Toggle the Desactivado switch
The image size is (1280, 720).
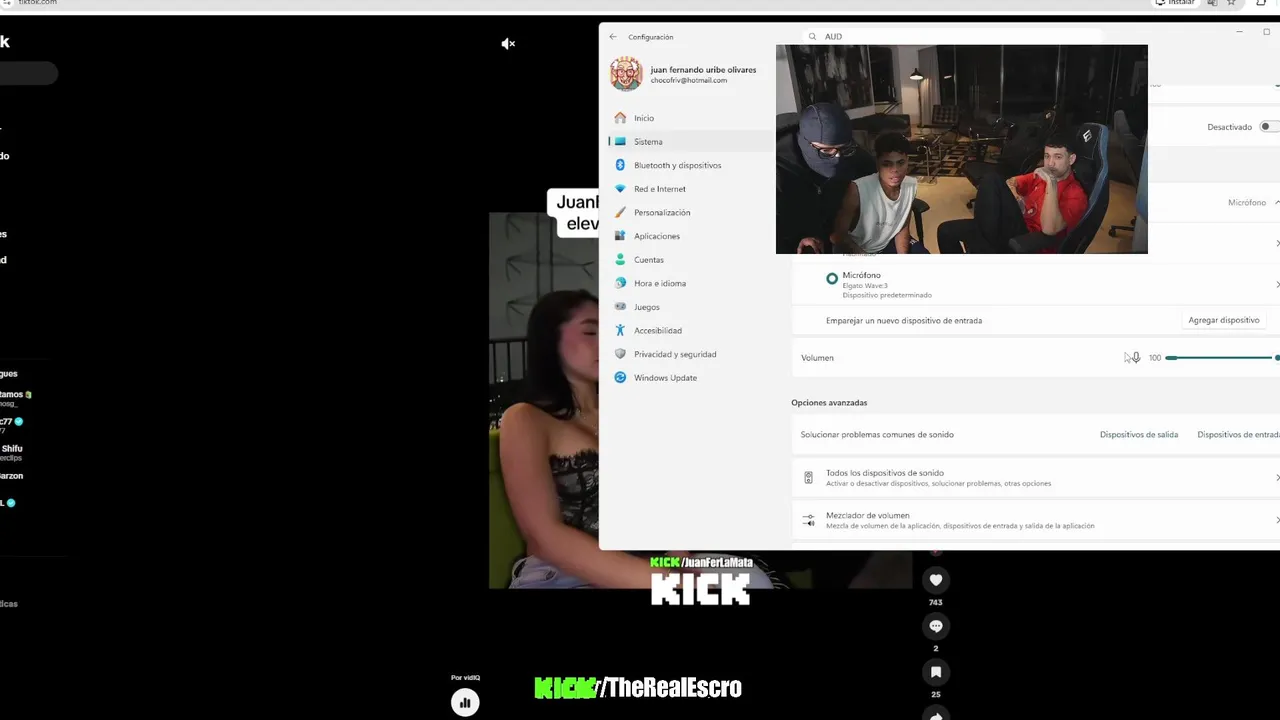1268,127
